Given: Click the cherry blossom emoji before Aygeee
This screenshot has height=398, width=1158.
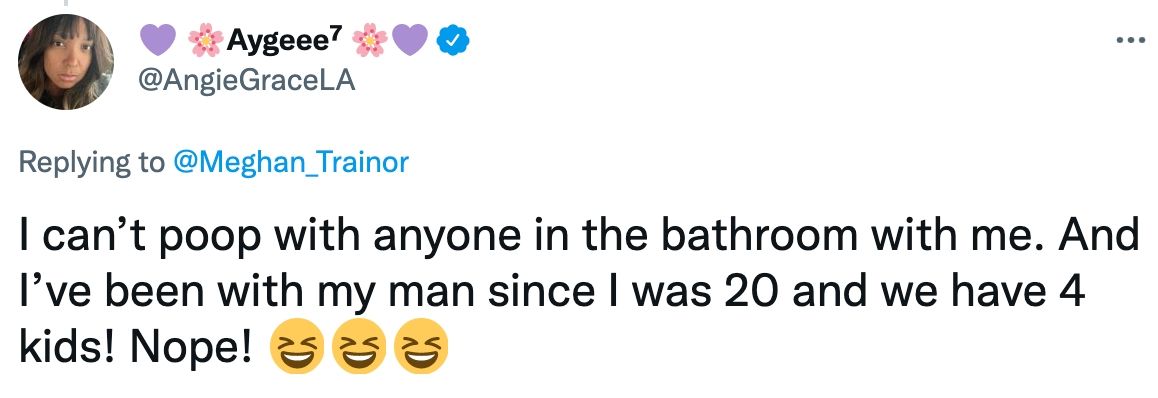Looking at the screenshot, I should point(206,41).
